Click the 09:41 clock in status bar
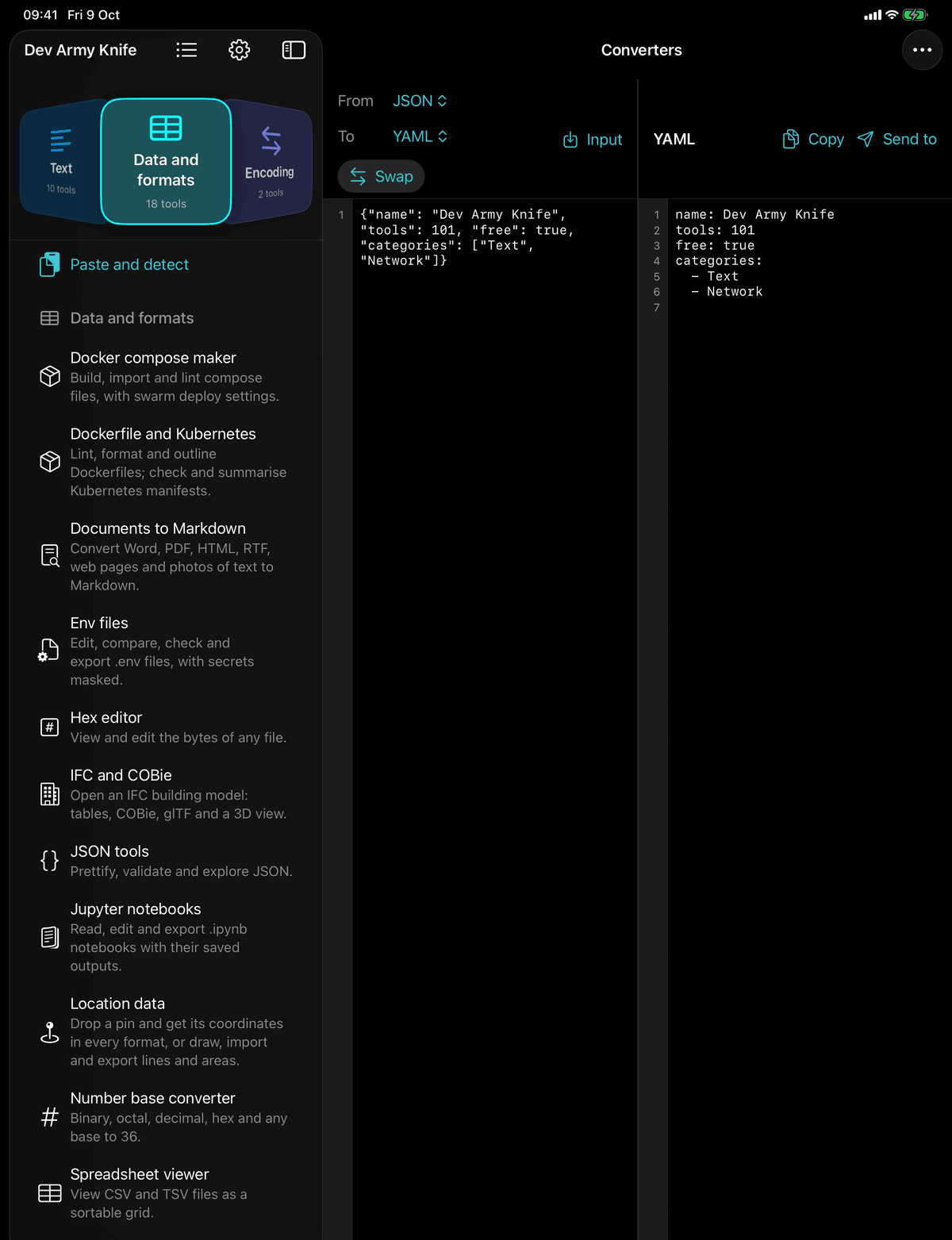The image size is (952, 1240). [40, 15]
